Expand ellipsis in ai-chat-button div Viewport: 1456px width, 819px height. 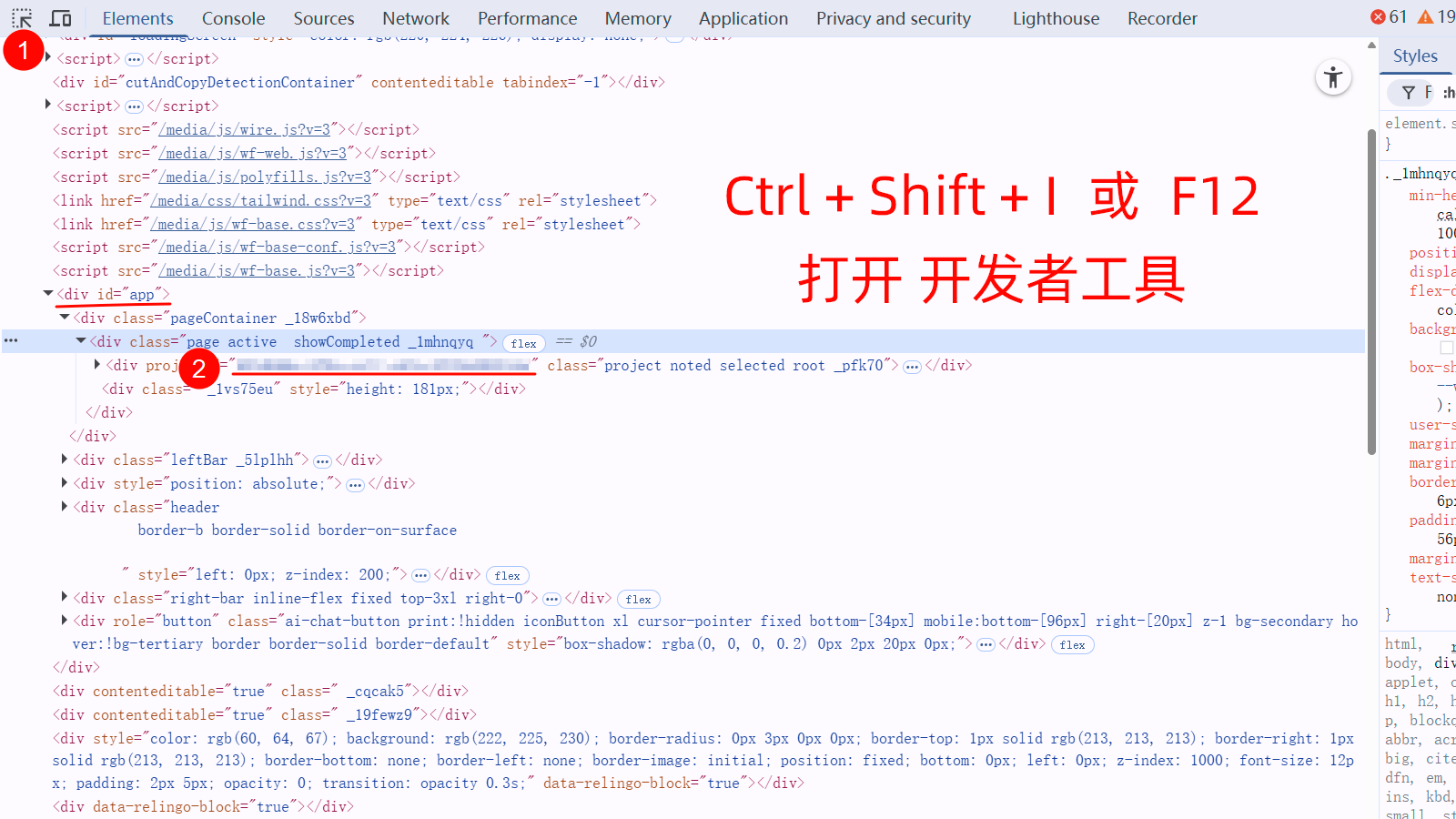coord(986,645)
